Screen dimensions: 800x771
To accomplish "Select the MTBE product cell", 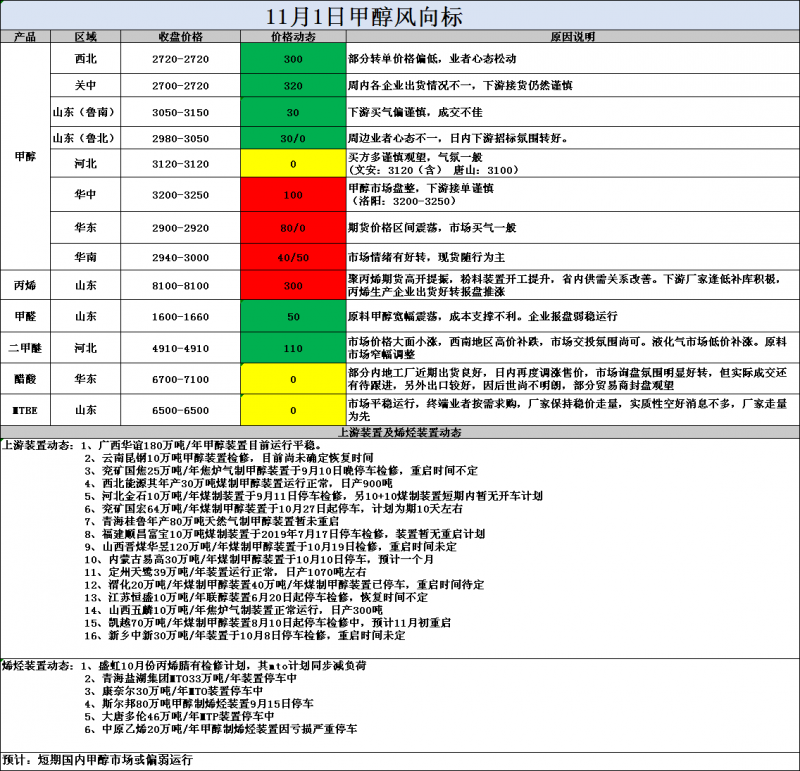I will point(25,410).
